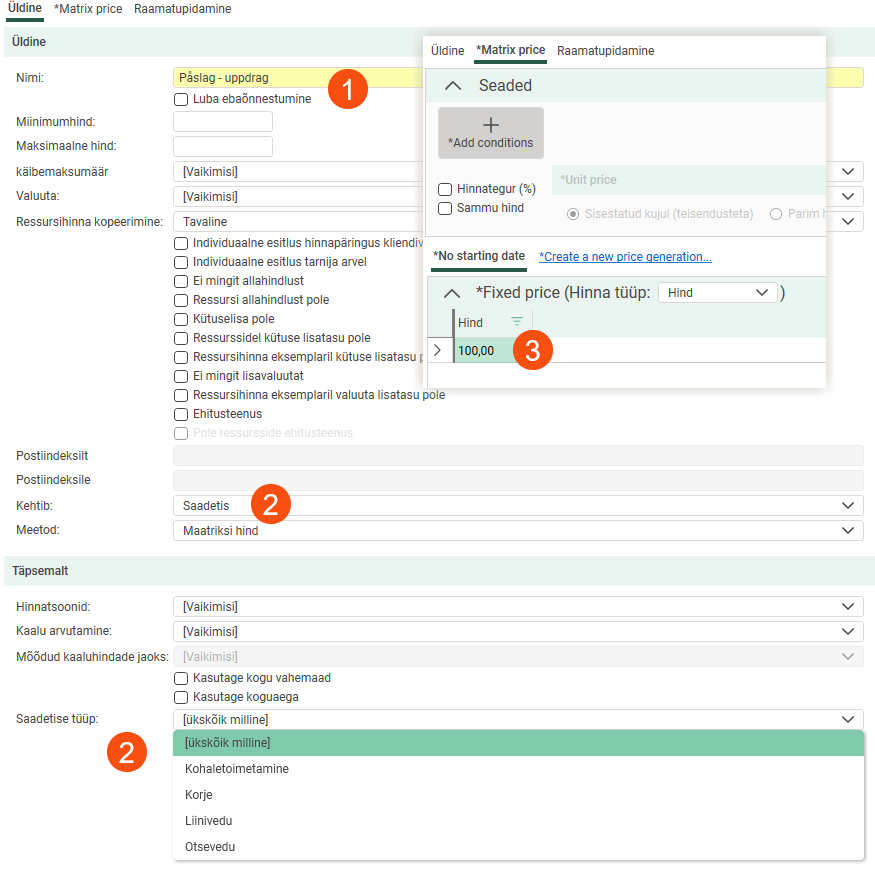Screen dimensions: 875x869
Task: Collapse the Seaded section chevron
Action: tap(452, 86)
